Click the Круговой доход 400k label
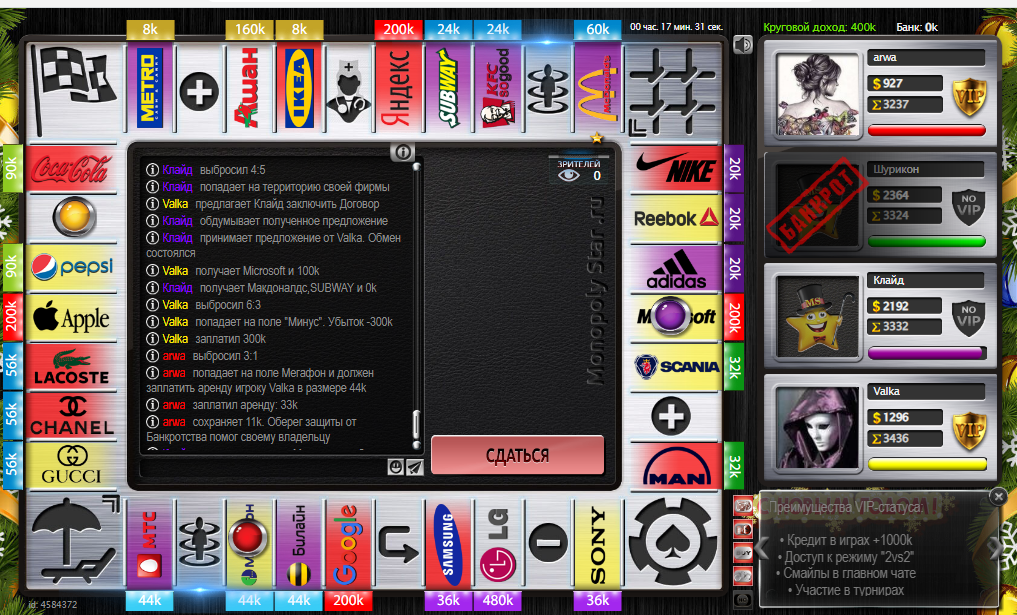The width and height of the screenshot is (1017, 615). pos(819,27)
